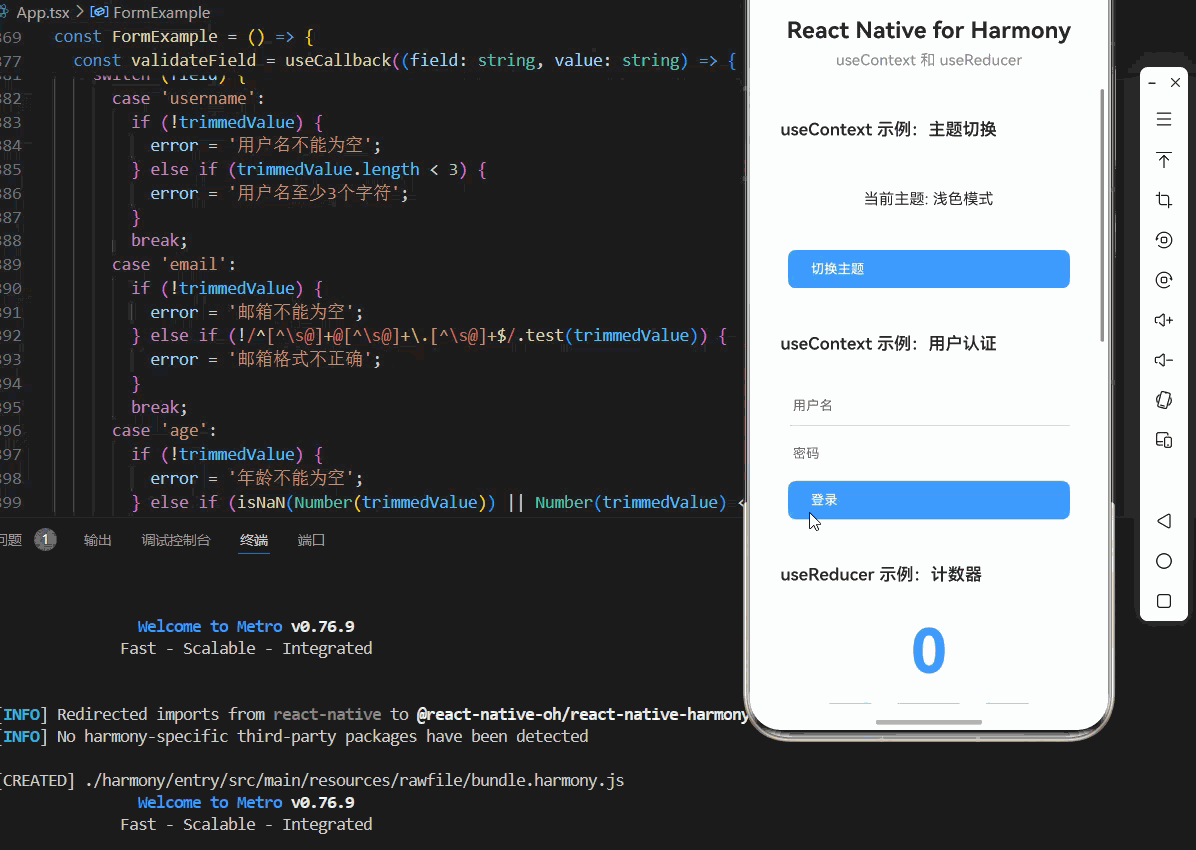Click code line '用户名不能为空'
The width and height of the screenshot is (1196, 850).
tap(265, 145)
